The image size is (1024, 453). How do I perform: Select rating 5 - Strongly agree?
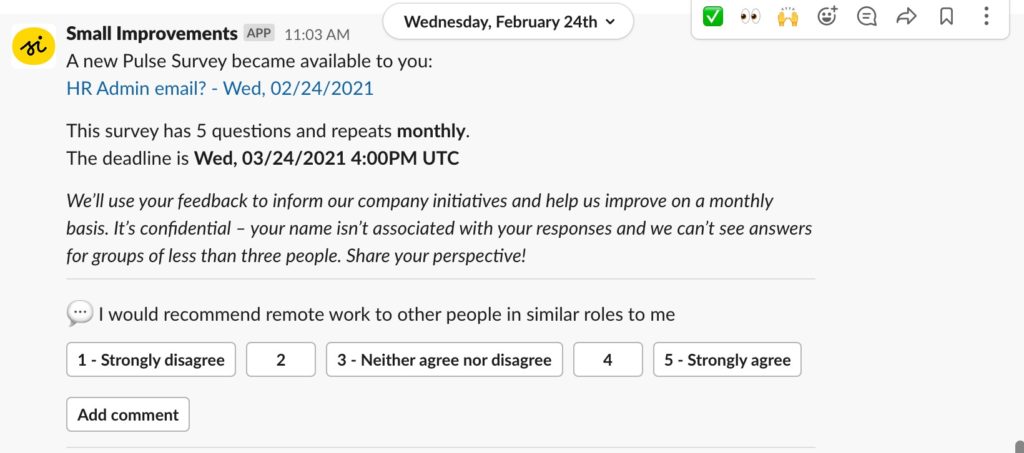click(x=727, y=360)
